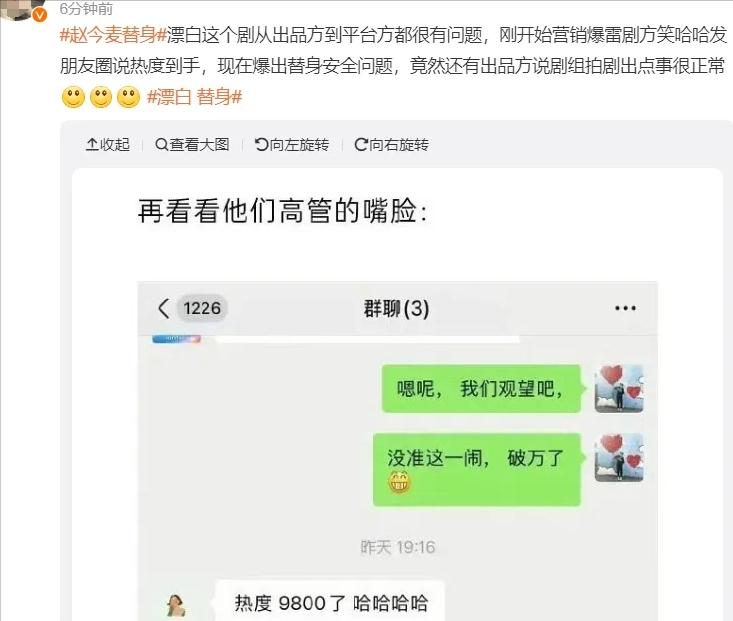Click the grinning emoji in green bubble
733x621 pixels.
pos(399,482)
